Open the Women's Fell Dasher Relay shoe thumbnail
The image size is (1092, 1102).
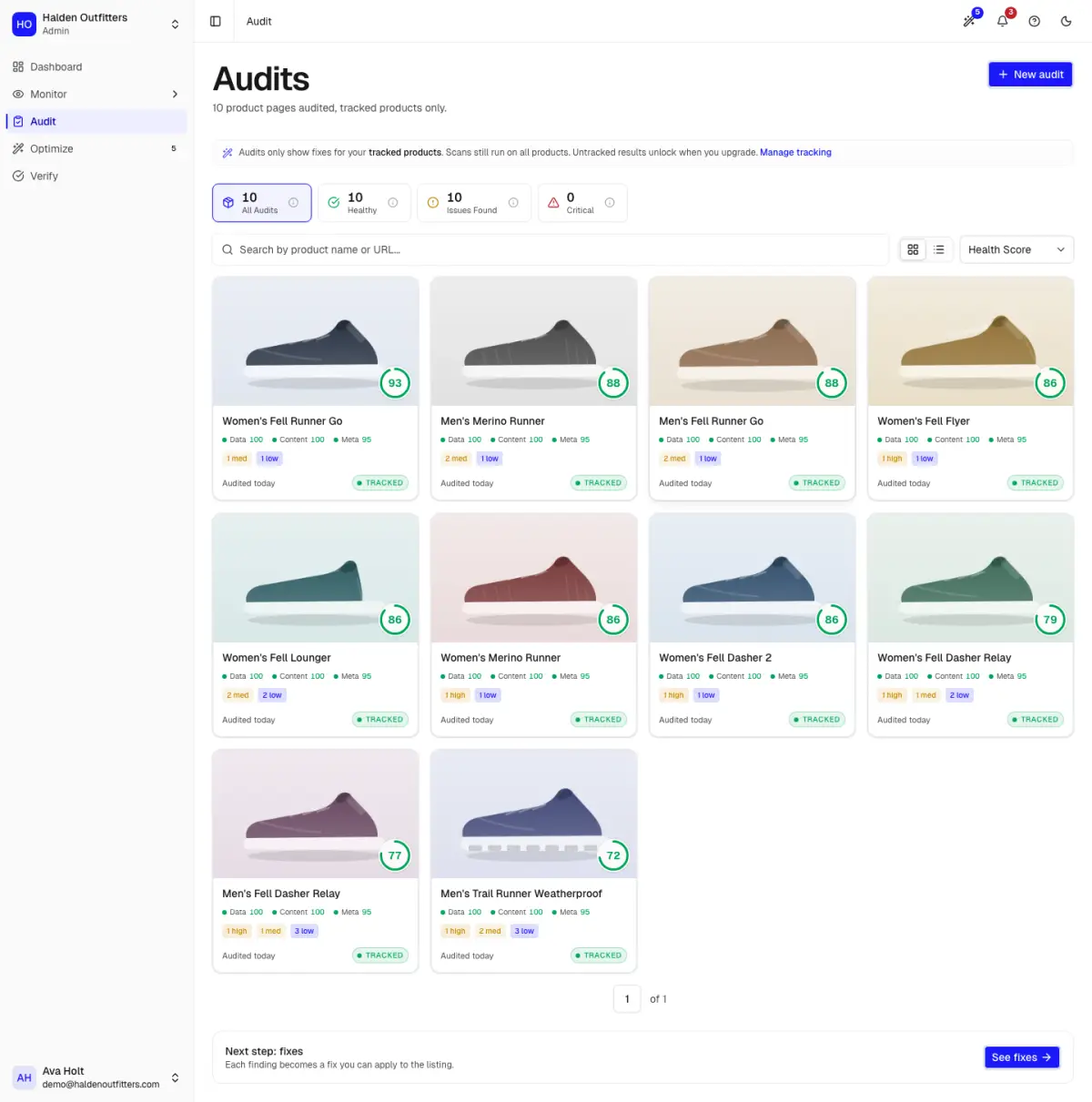(x=971, y=578)
